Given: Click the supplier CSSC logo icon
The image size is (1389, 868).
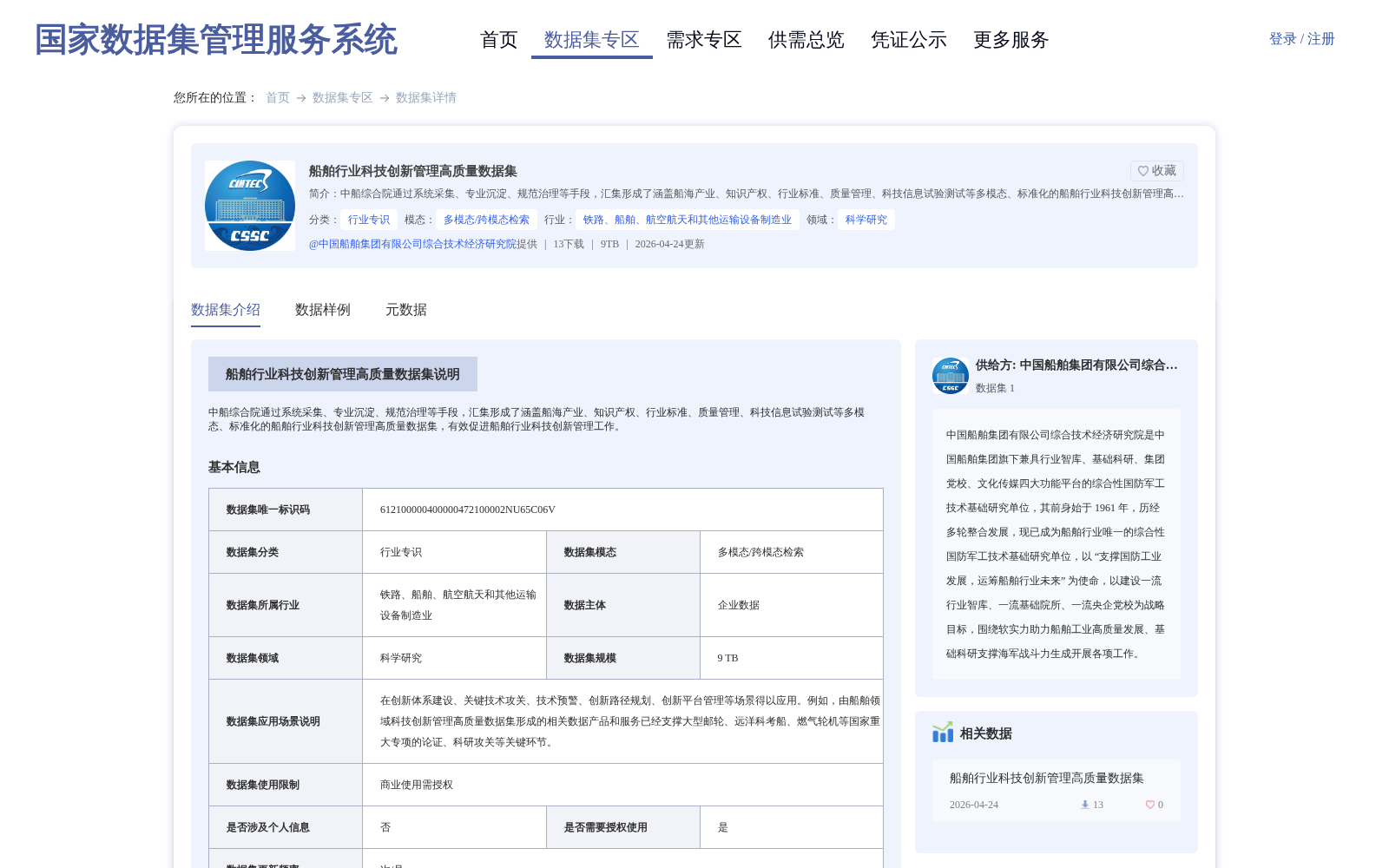Looking at the screenshot, I should click(x=951, y=376).
